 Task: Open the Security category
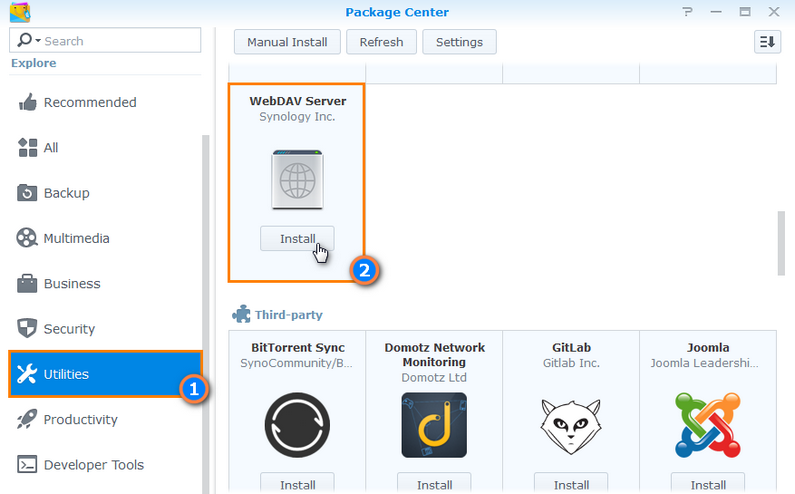69,329
